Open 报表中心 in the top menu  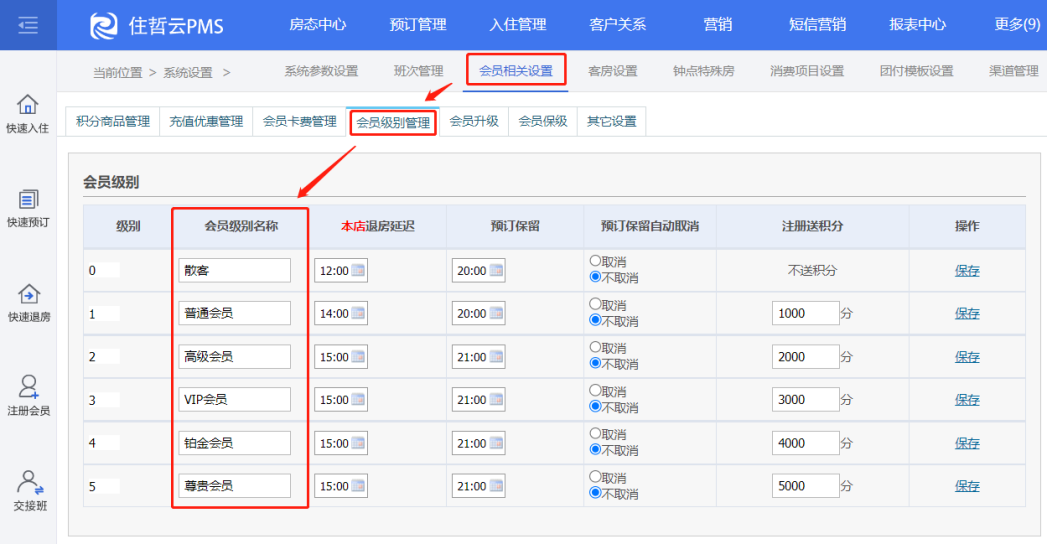click(917, 25)
